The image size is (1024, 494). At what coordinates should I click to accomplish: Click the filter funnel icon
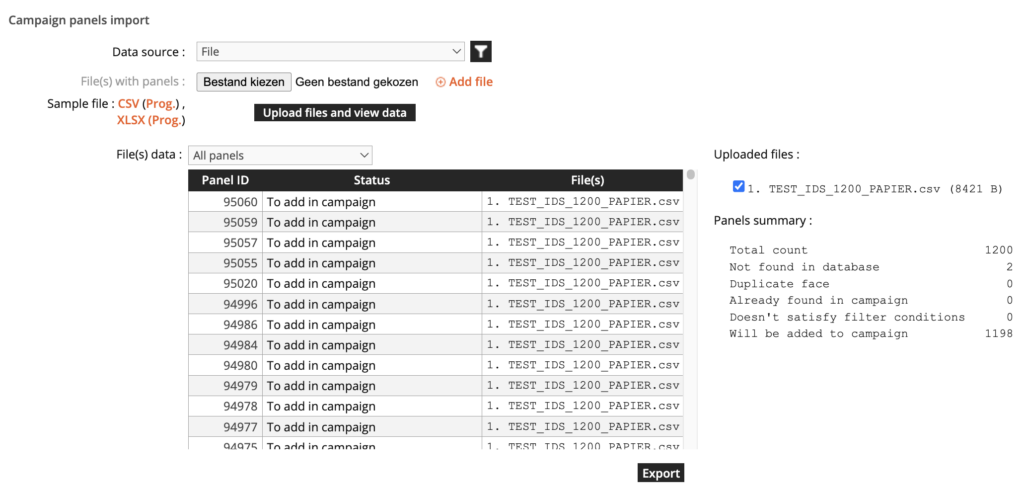point(482,52)
